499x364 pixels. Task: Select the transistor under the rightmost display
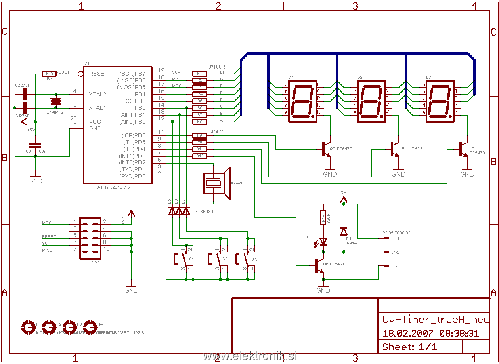pyautogui.click(x=464, y=150)
